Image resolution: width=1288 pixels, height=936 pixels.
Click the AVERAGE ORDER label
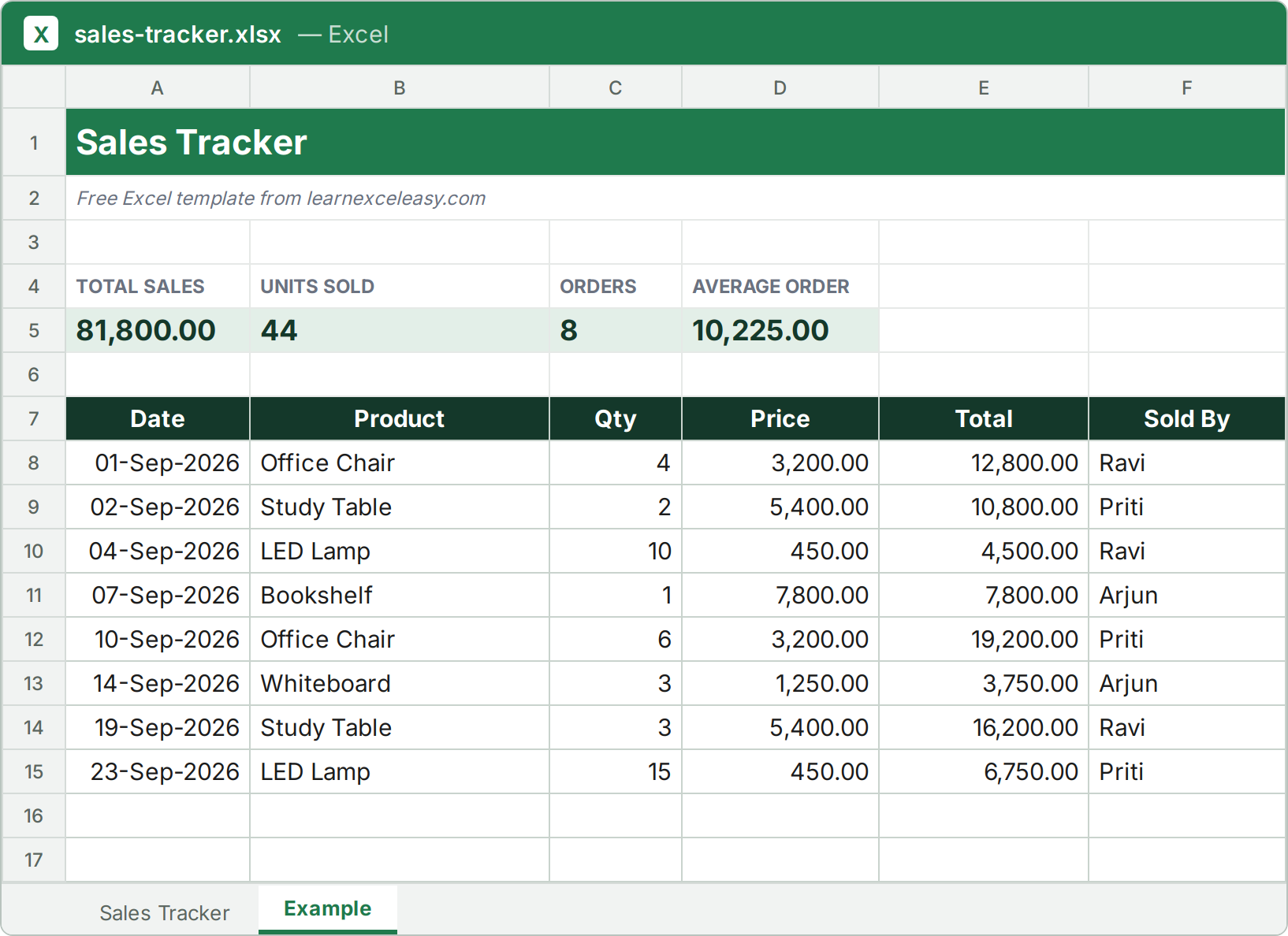pos(771,287)
